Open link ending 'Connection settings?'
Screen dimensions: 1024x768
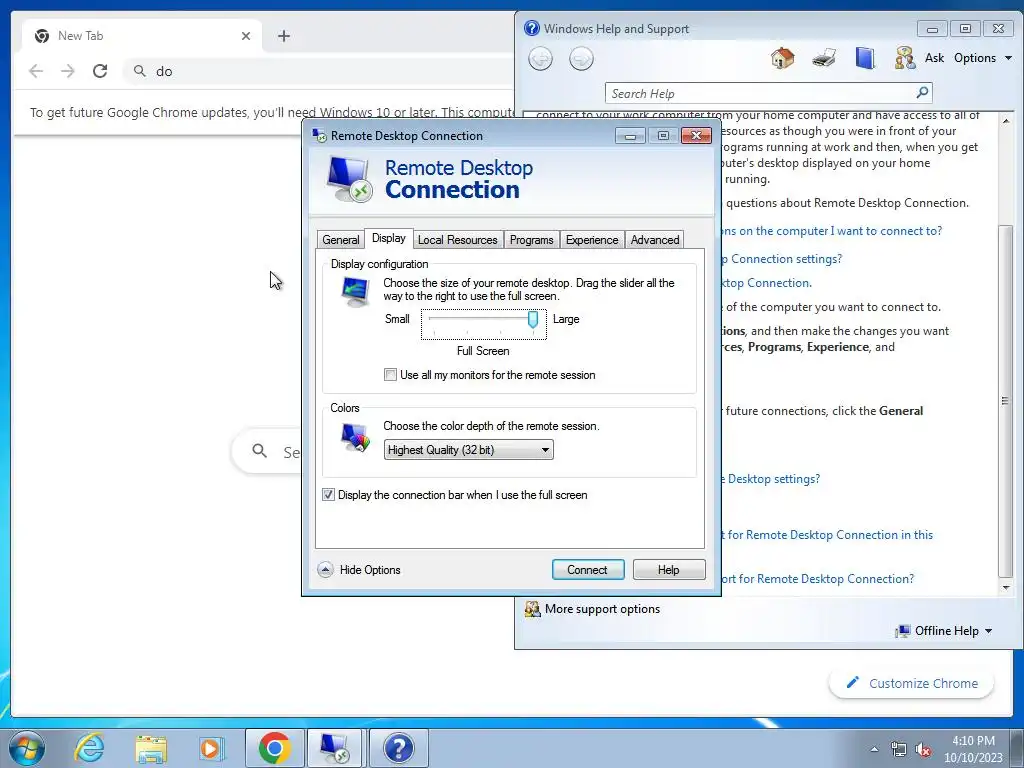pos(782,259)
